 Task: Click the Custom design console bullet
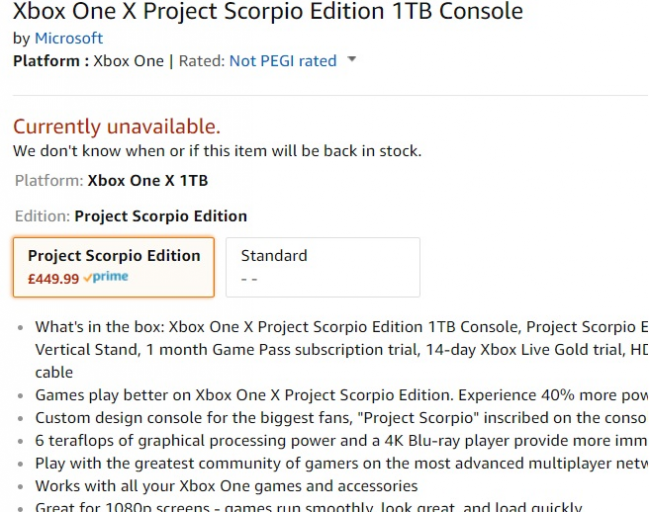(x=342, y=418)
